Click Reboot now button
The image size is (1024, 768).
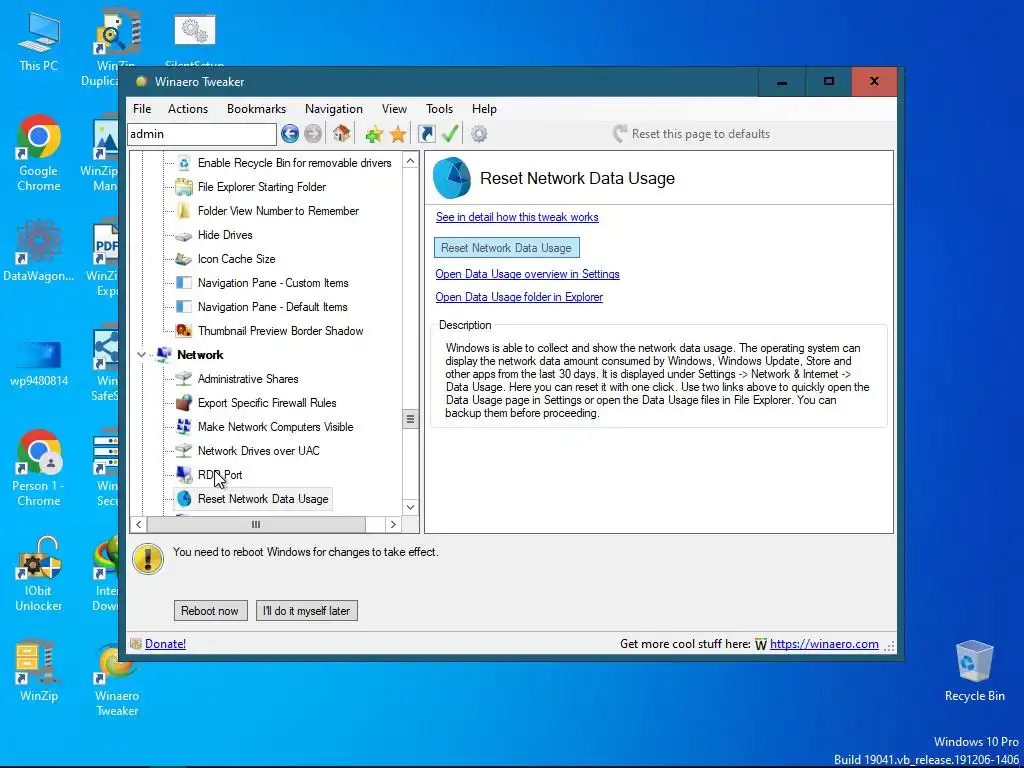point(210,611)
